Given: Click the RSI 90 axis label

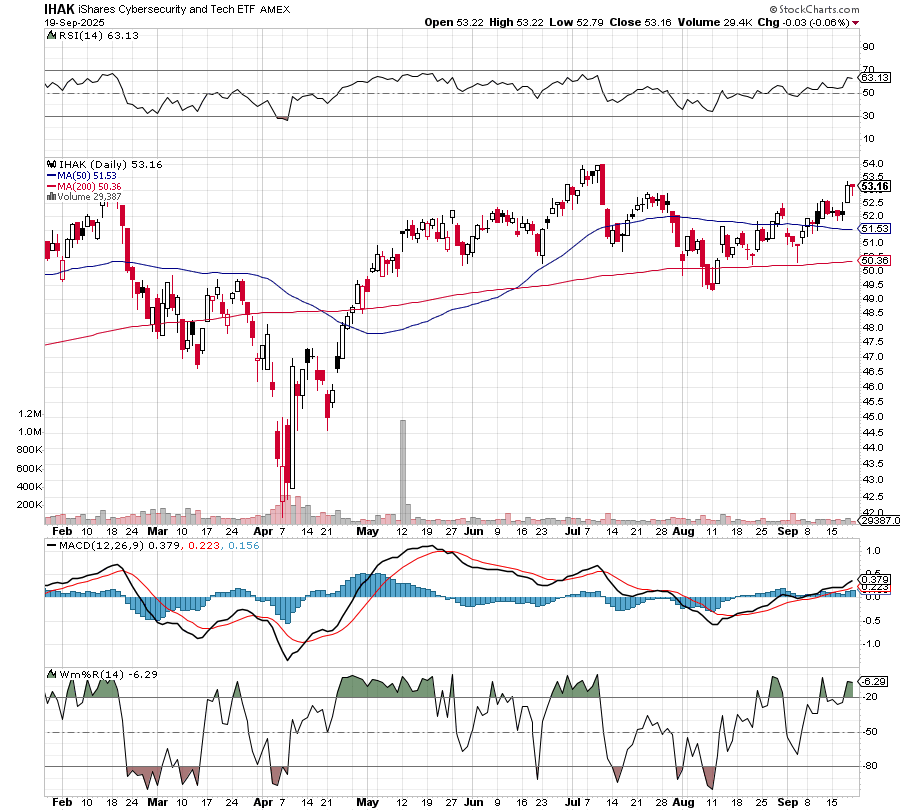Looking at the screenshot, I should [x=868, y=47].
